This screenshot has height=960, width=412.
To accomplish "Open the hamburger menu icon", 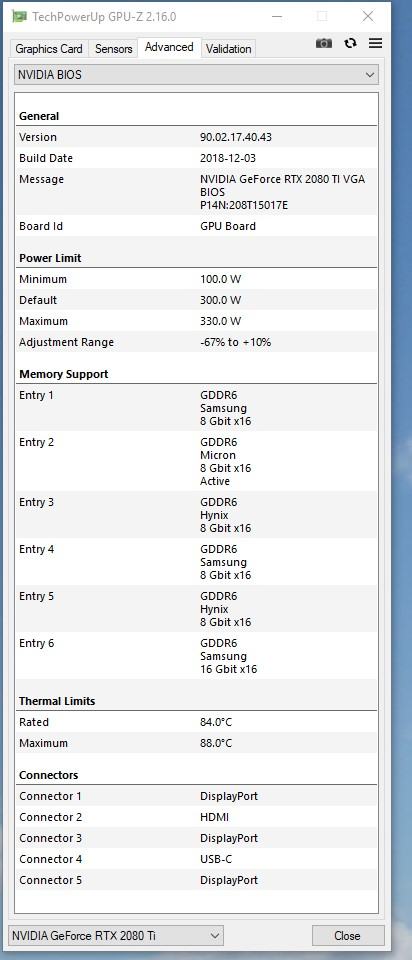I will click(x=375, y=43).
